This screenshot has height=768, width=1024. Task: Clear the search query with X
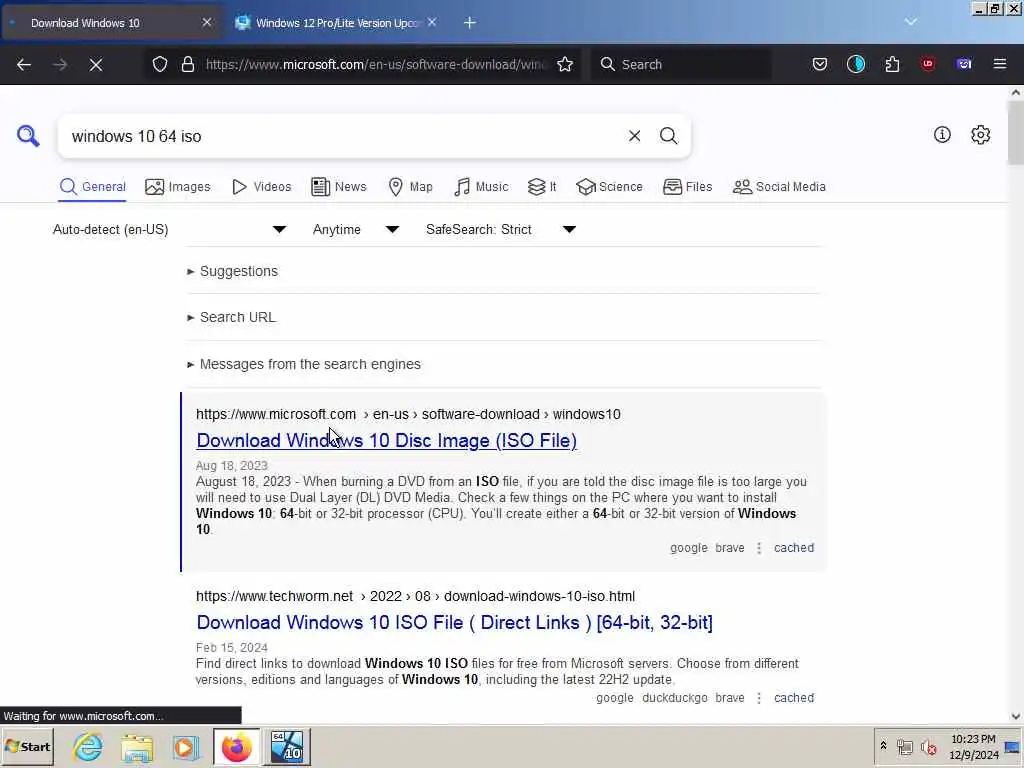(x=634, y=136)
